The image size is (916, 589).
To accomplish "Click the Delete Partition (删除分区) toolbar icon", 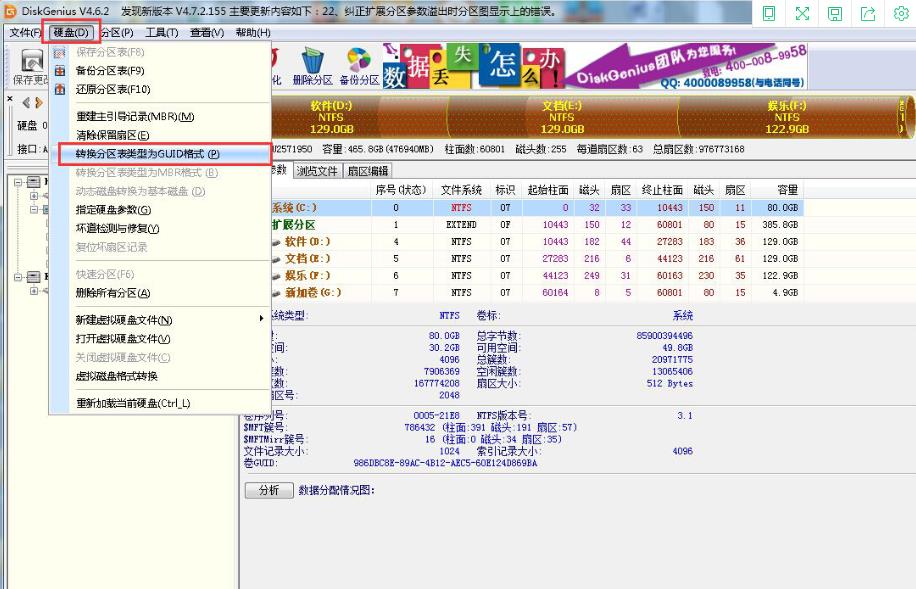I will coord(313,67).
